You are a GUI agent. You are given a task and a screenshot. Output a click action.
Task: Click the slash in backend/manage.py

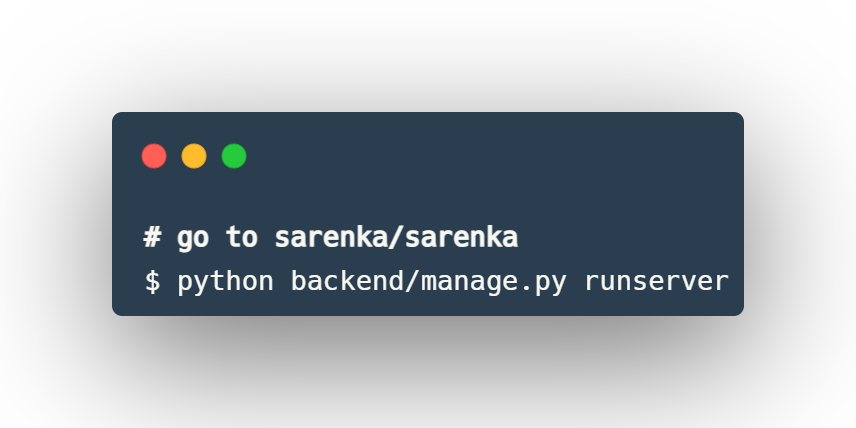coord(413,281)
